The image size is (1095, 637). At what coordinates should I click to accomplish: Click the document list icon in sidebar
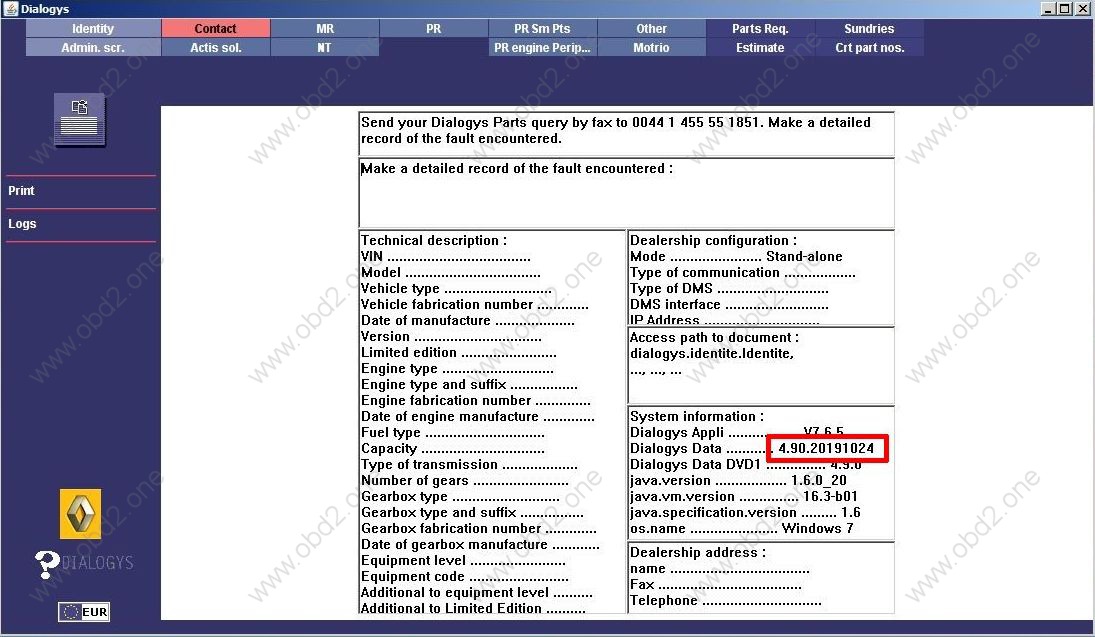point(80,120)
